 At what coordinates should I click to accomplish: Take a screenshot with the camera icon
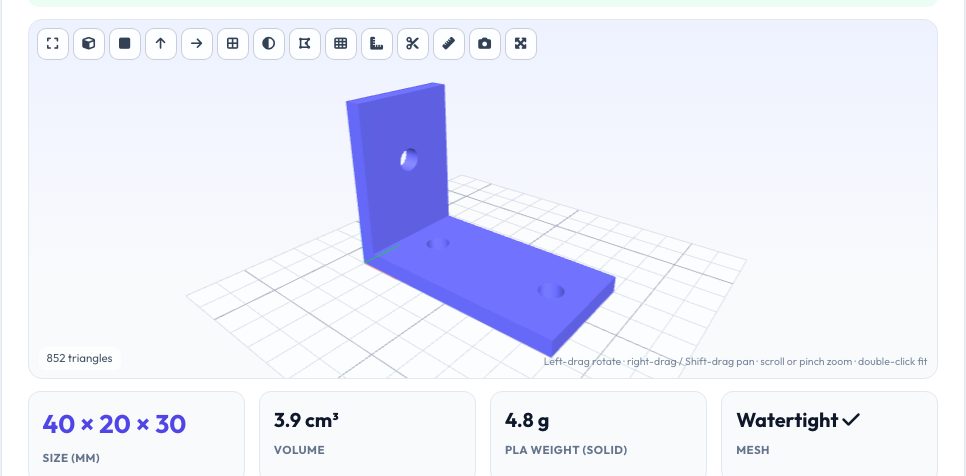(485, 44)
